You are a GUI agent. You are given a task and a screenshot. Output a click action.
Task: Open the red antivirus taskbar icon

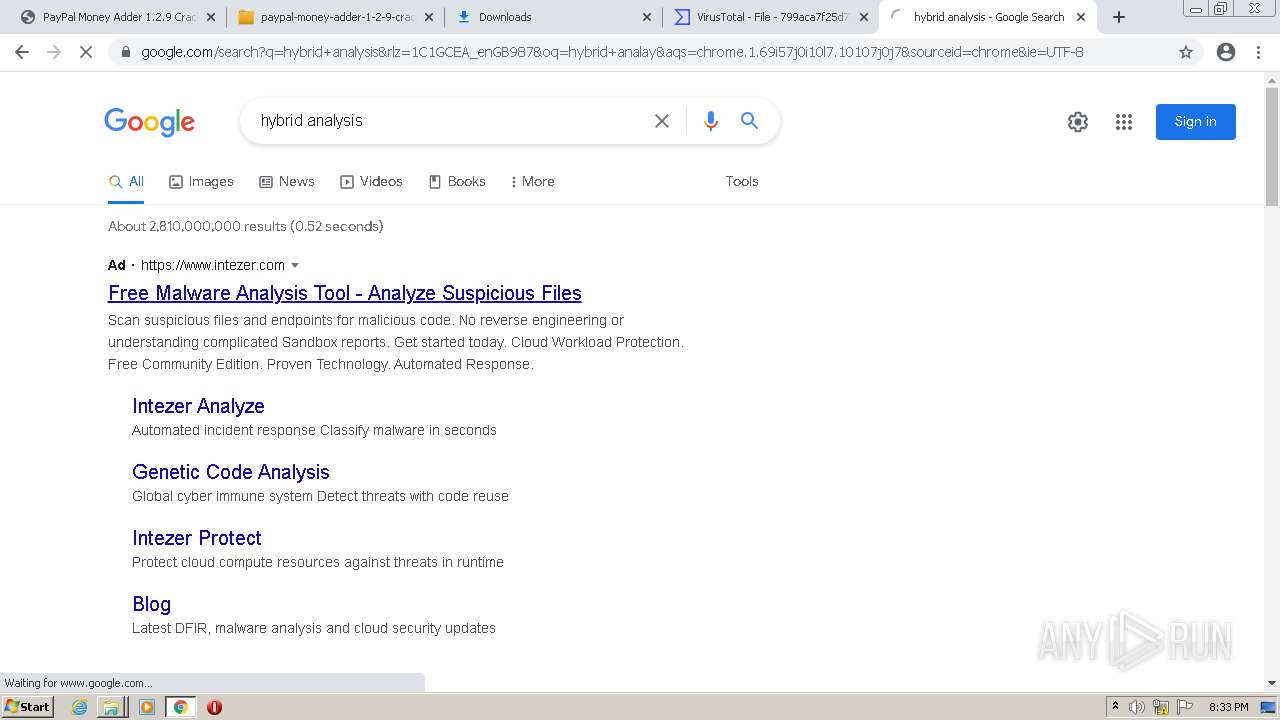tap(214, 707)
